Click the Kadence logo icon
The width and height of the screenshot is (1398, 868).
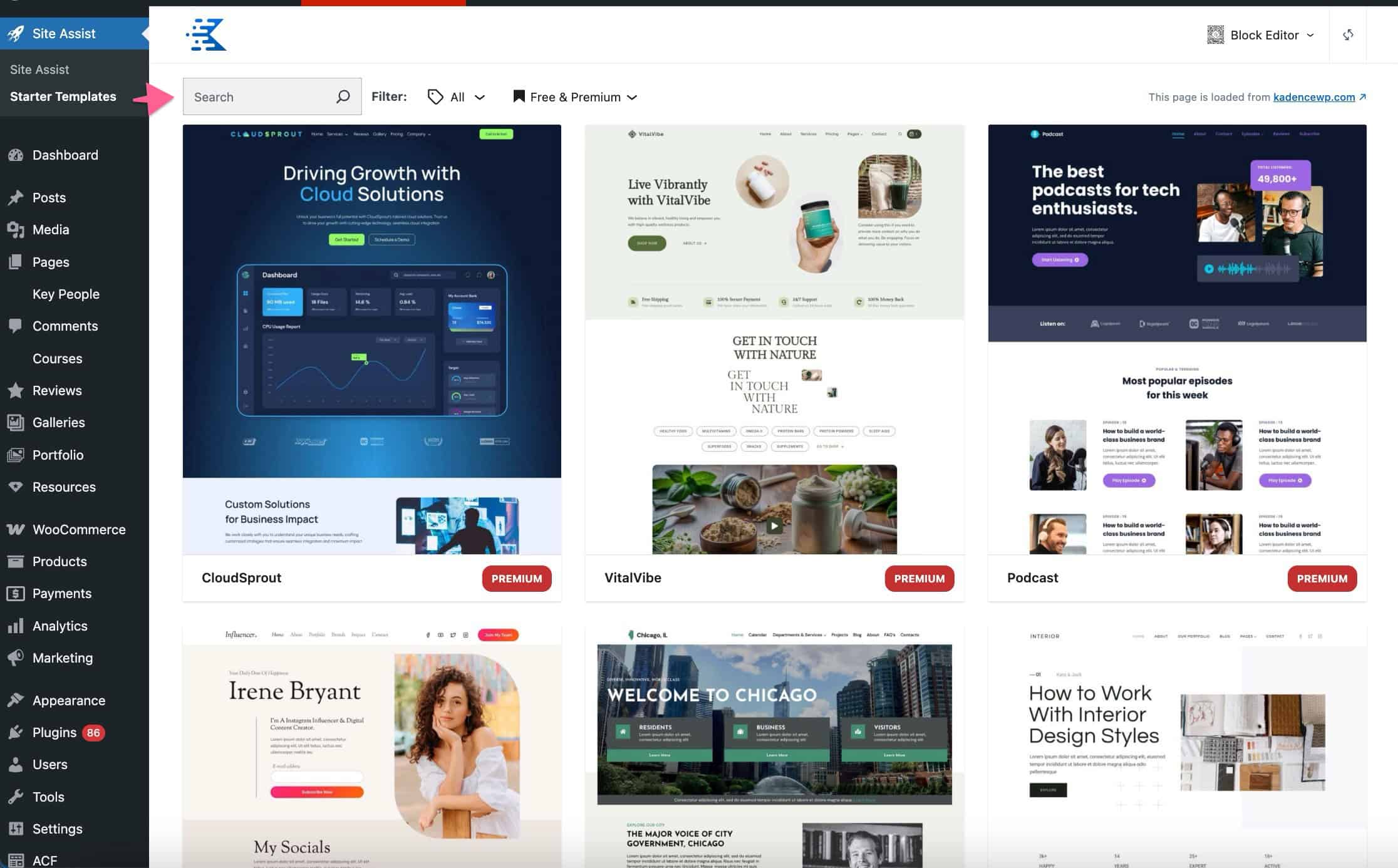[206, 34]
